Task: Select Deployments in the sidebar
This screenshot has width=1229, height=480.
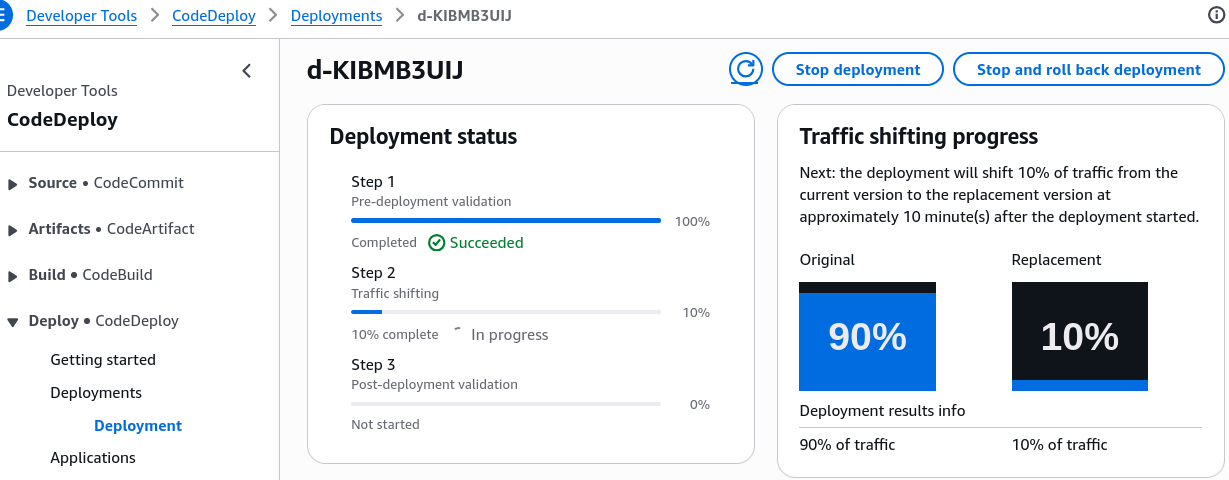Action: [x=96, y=392]
